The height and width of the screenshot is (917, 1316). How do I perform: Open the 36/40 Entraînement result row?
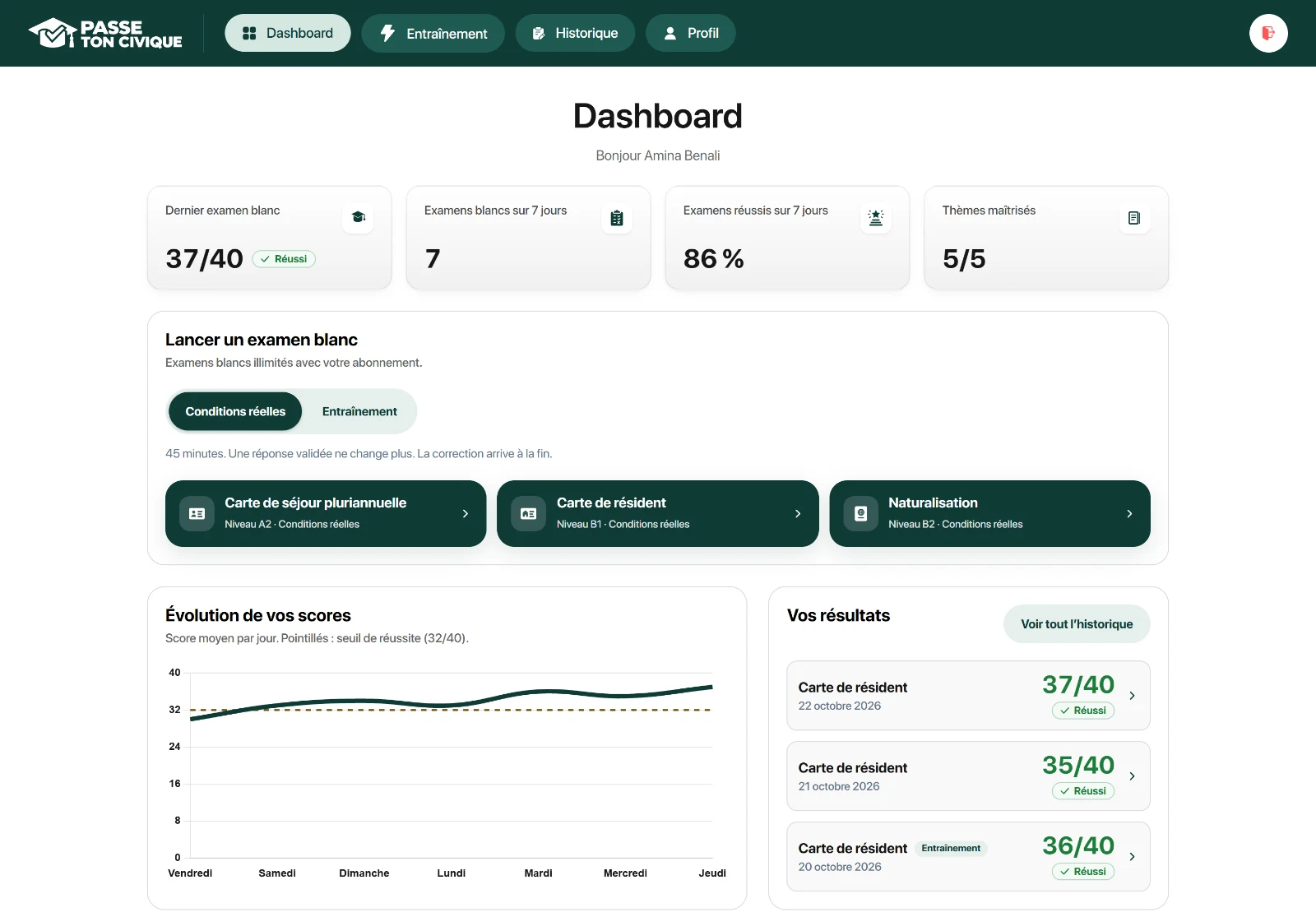pyautogui.click(x=968, y=857)
